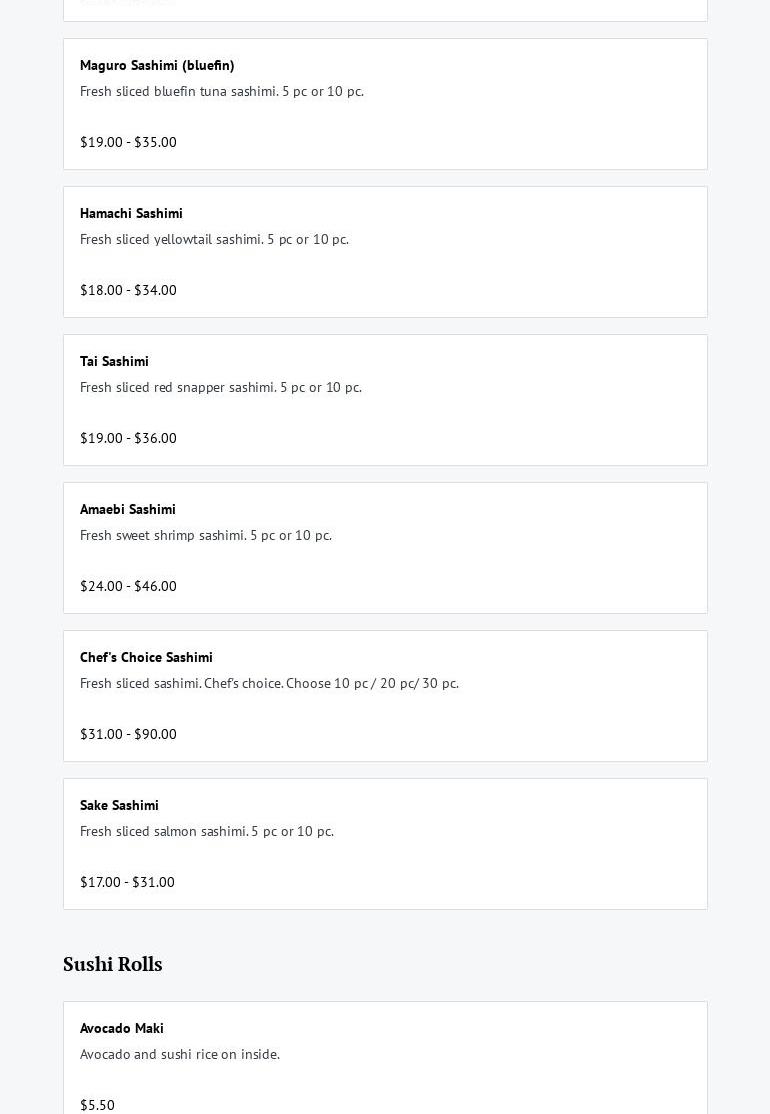Click the Sushi Rolls section heading
This screenshot has width=770, height=1114.
(113, 964)
